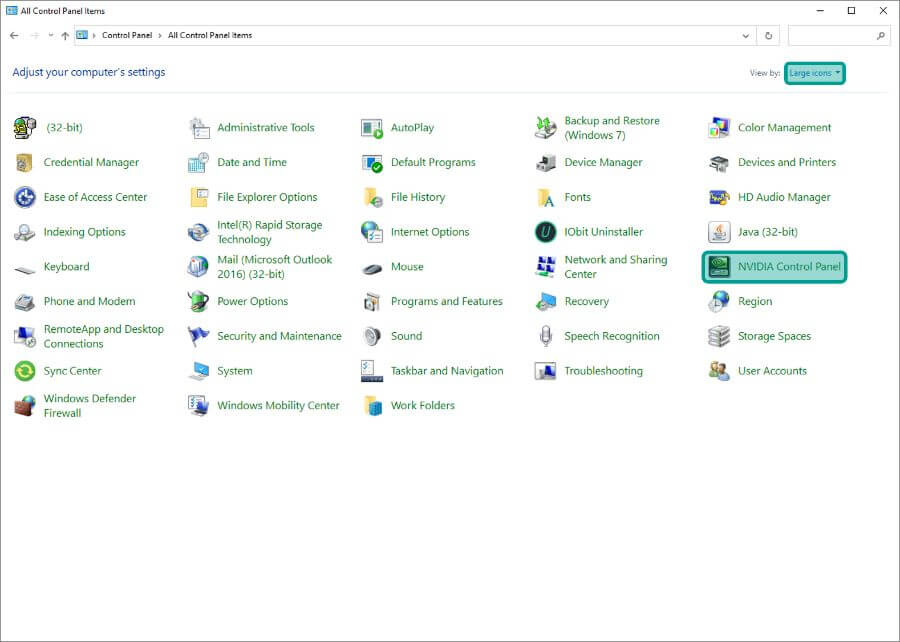The image size is (900, 642).
Task: Expand the View by Large icons dropdown
Action: click(814, 73)
